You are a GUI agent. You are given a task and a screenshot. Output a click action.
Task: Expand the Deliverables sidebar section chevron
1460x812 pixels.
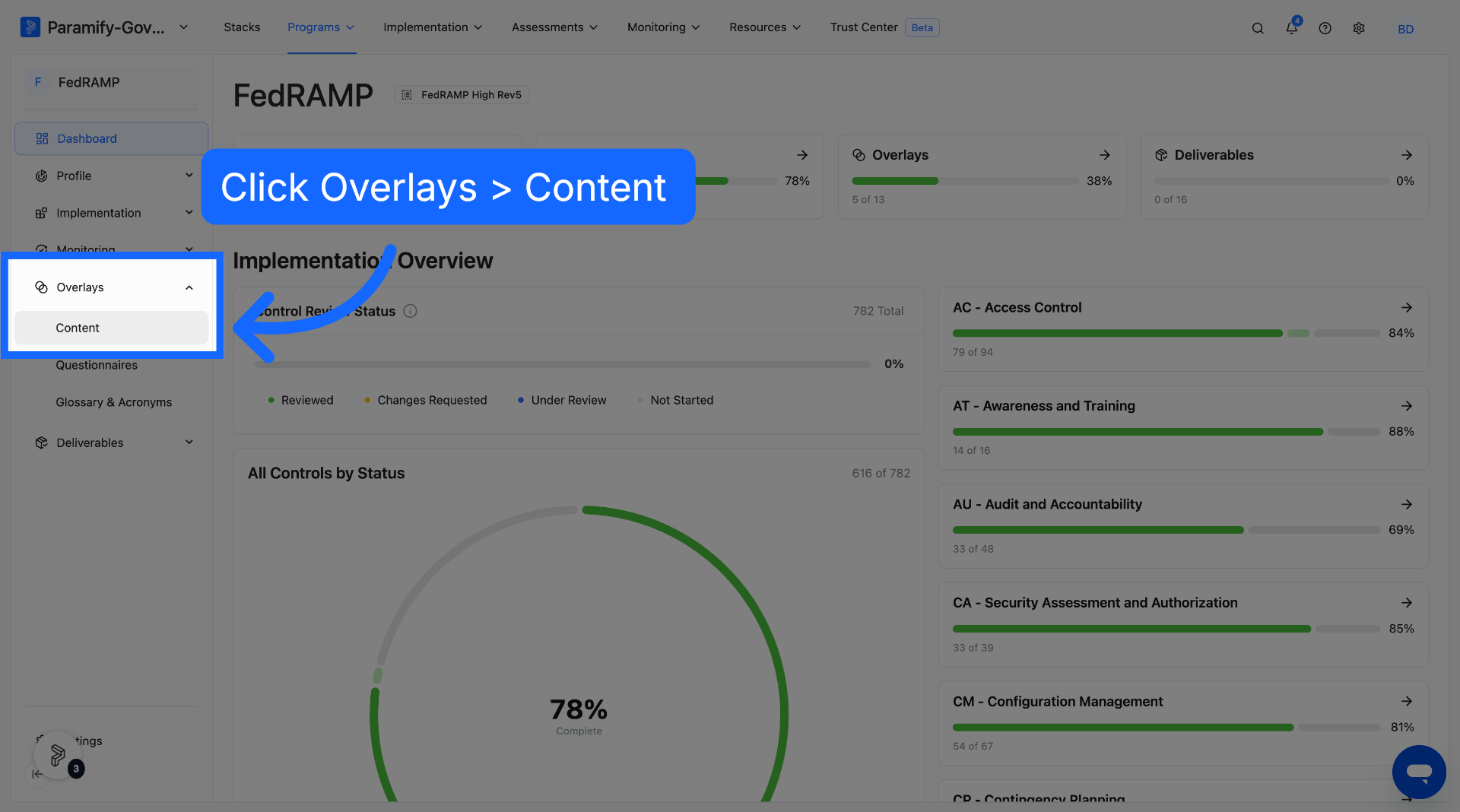[x=189, y=442]
